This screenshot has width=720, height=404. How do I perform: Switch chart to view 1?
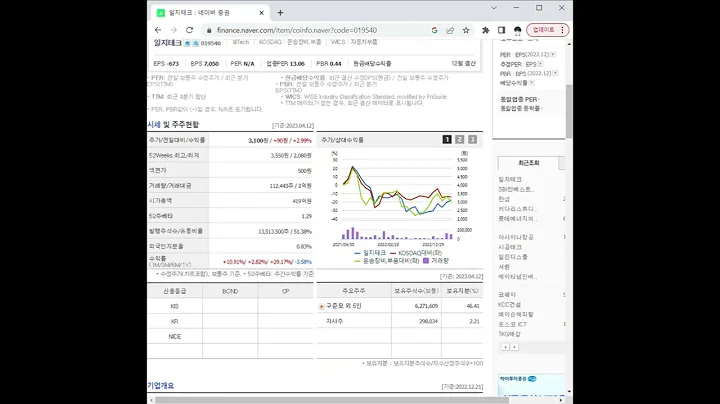[x=447, y=140]
